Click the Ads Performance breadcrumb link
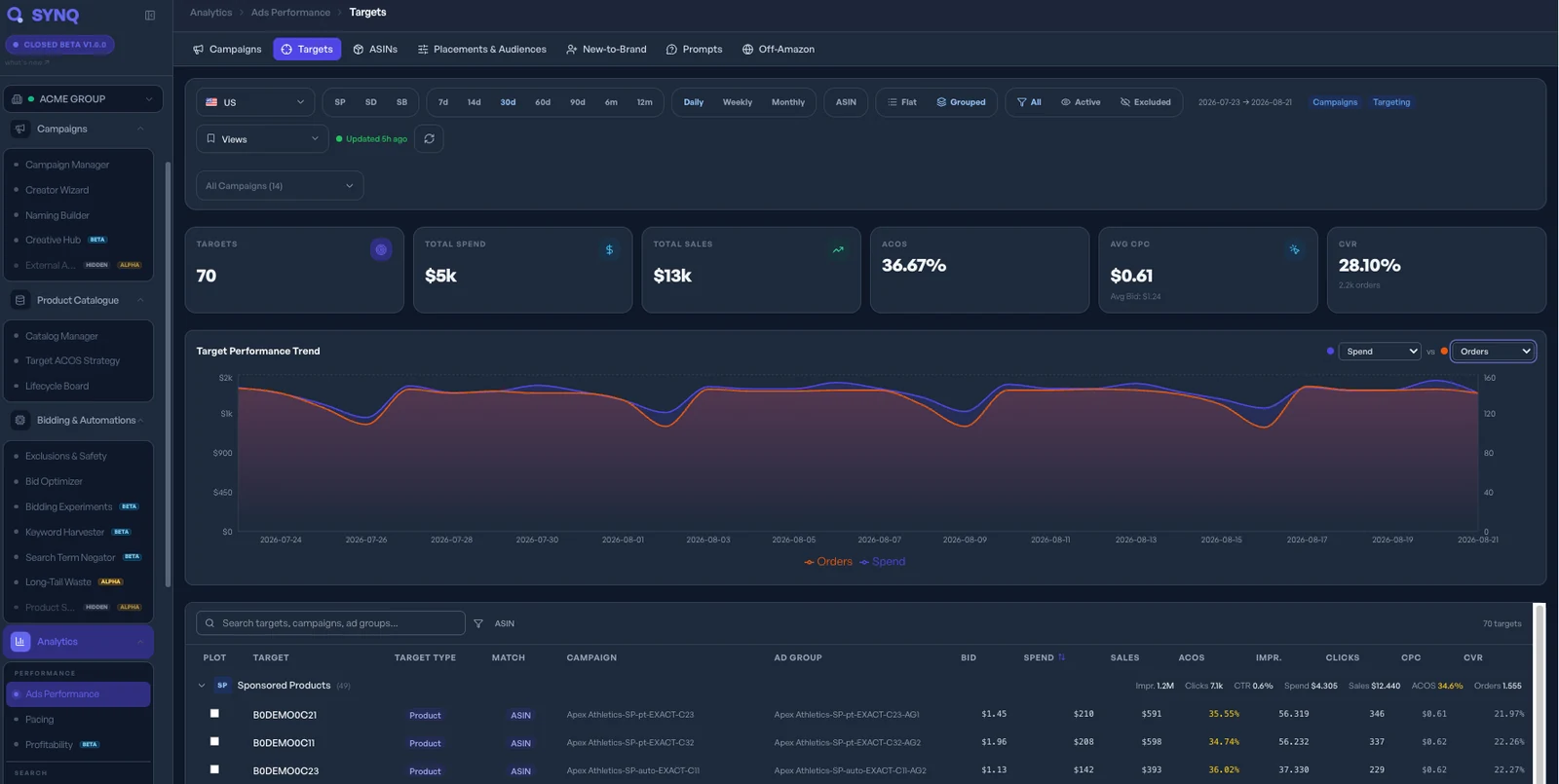Screen dimensions: 1559x784 click(290, 13)
